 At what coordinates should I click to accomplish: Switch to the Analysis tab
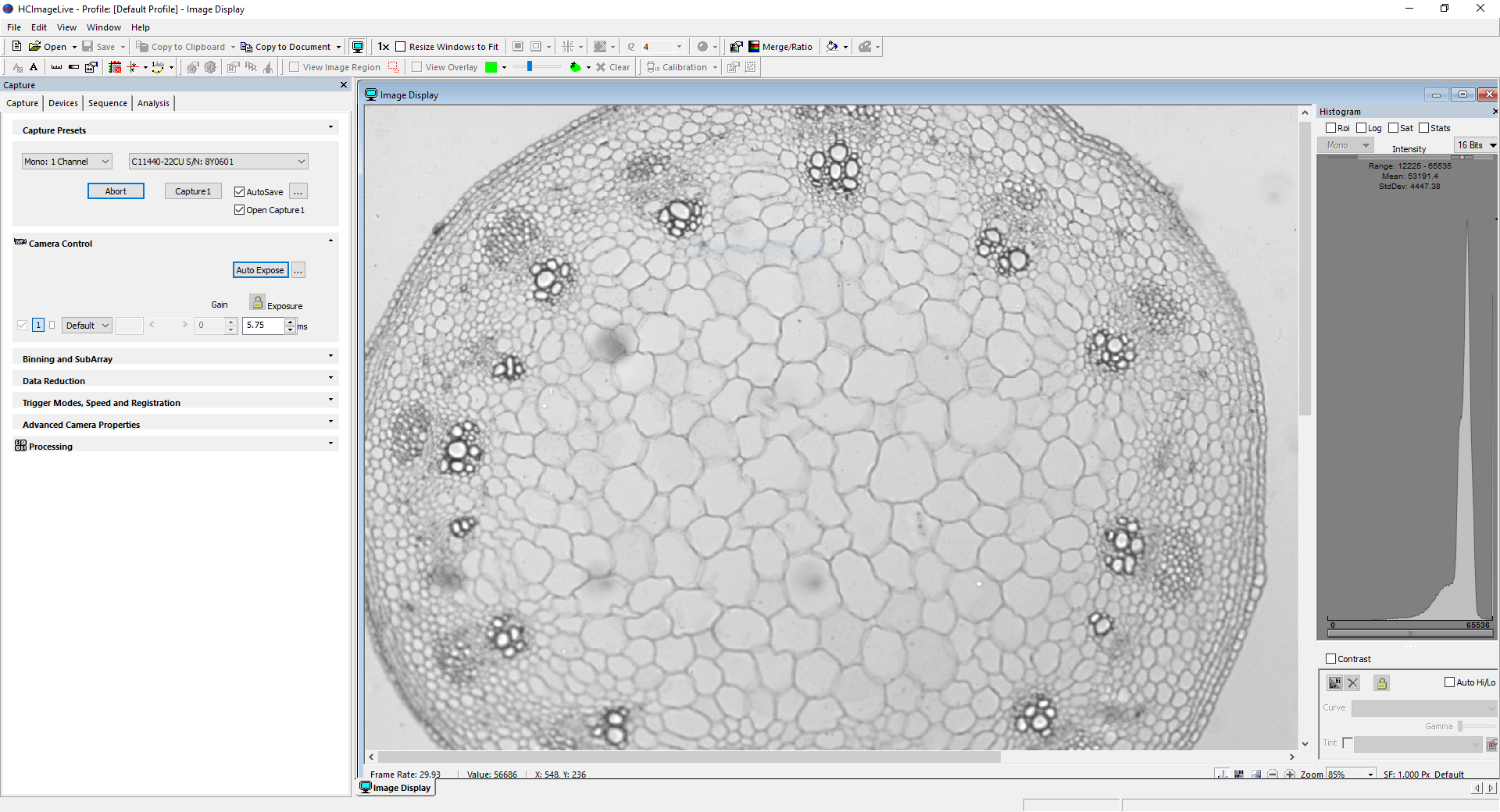point(153,103)
